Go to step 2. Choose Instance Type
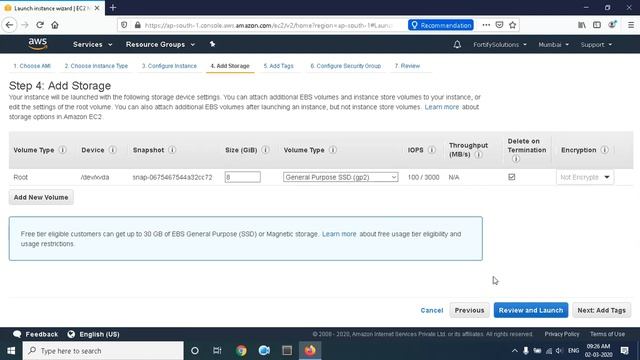Screen dimensions: 640x360 click(x=96, y=66)
